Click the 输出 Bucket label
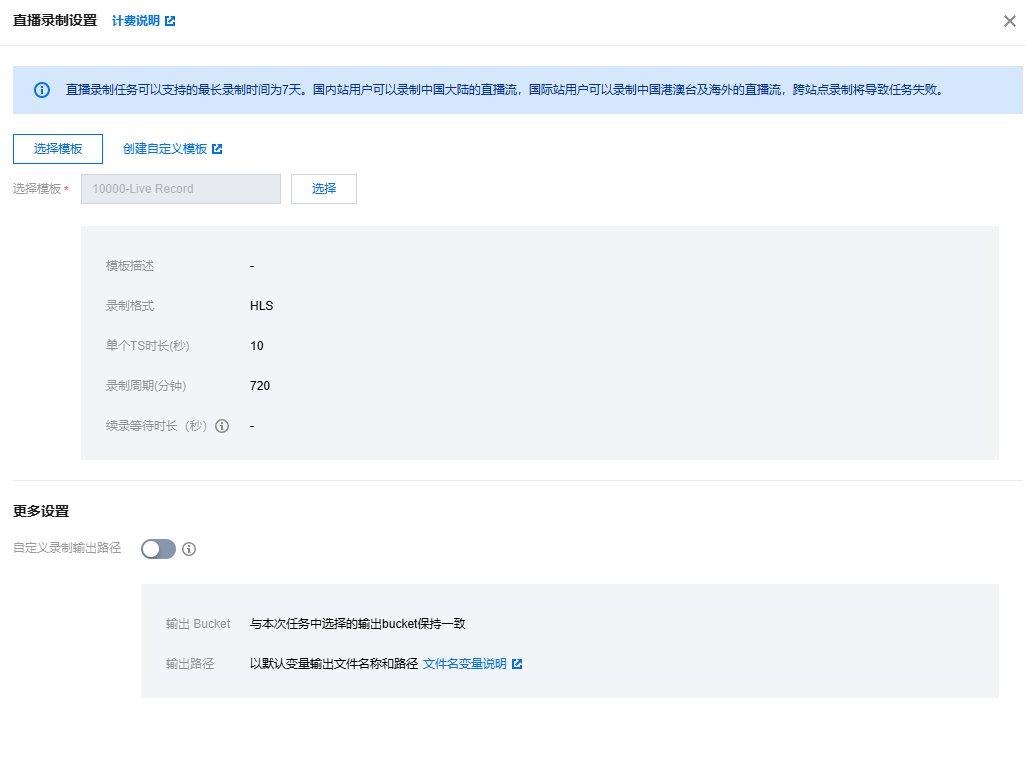The height and width of the screenshot is (775, 1026). coord(198,624)
